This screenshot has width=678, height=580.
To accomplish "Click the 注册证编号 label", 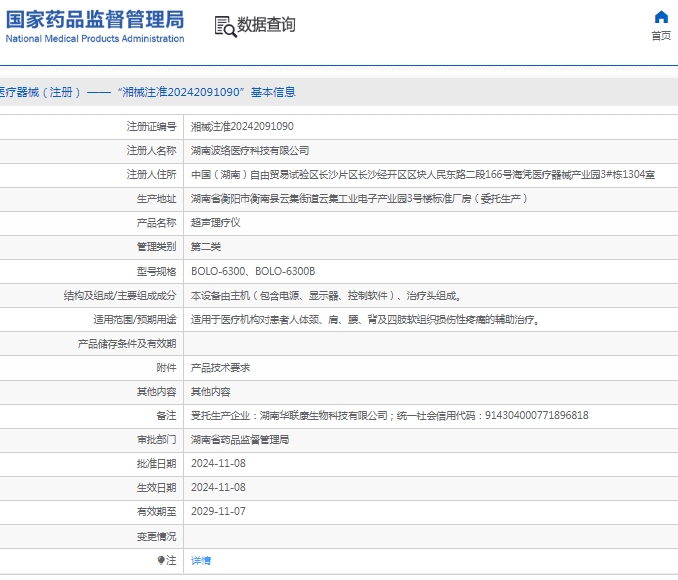I will click(x=151, y=126).
